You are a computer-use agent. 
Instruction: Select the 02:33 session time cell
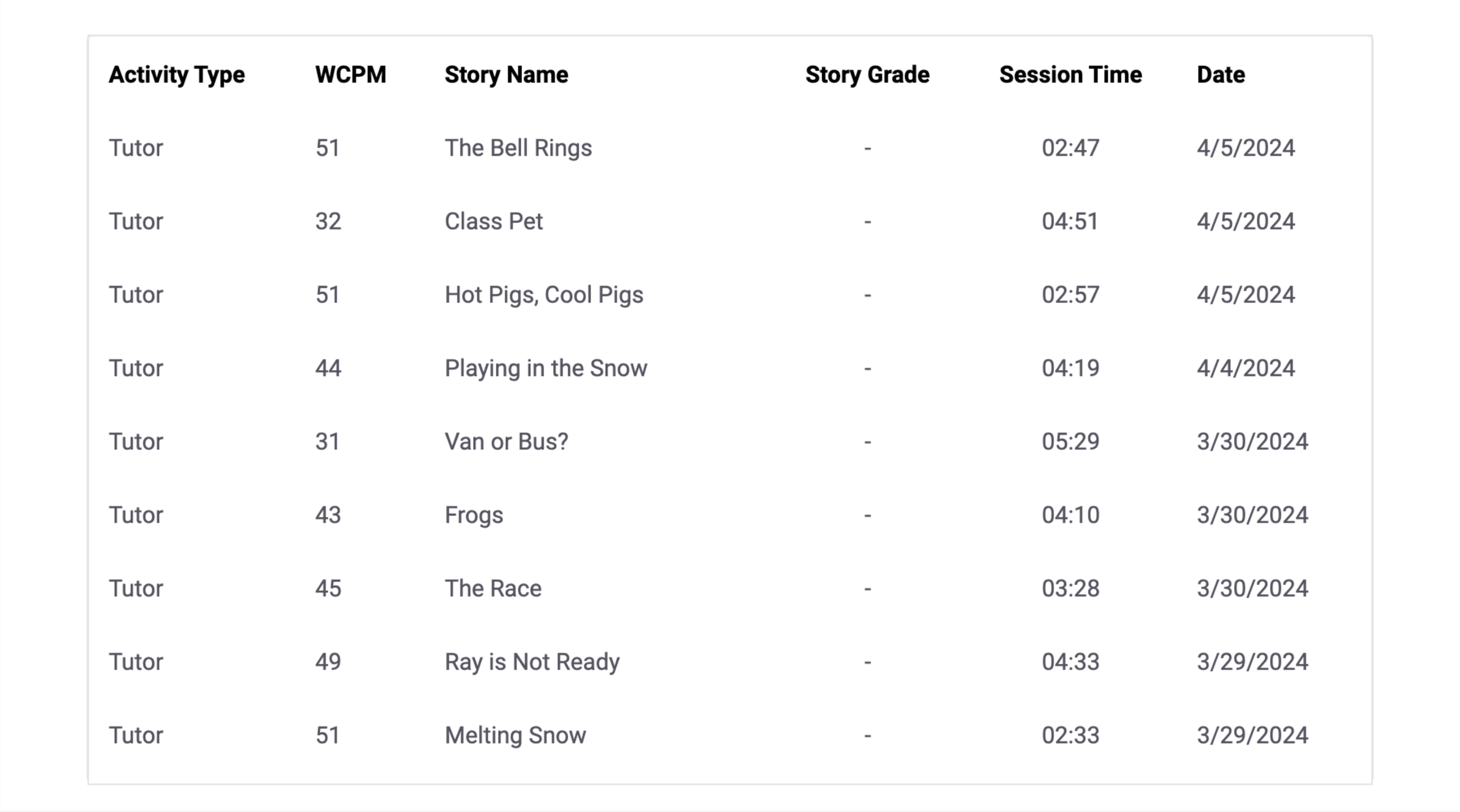(1071, 735)
